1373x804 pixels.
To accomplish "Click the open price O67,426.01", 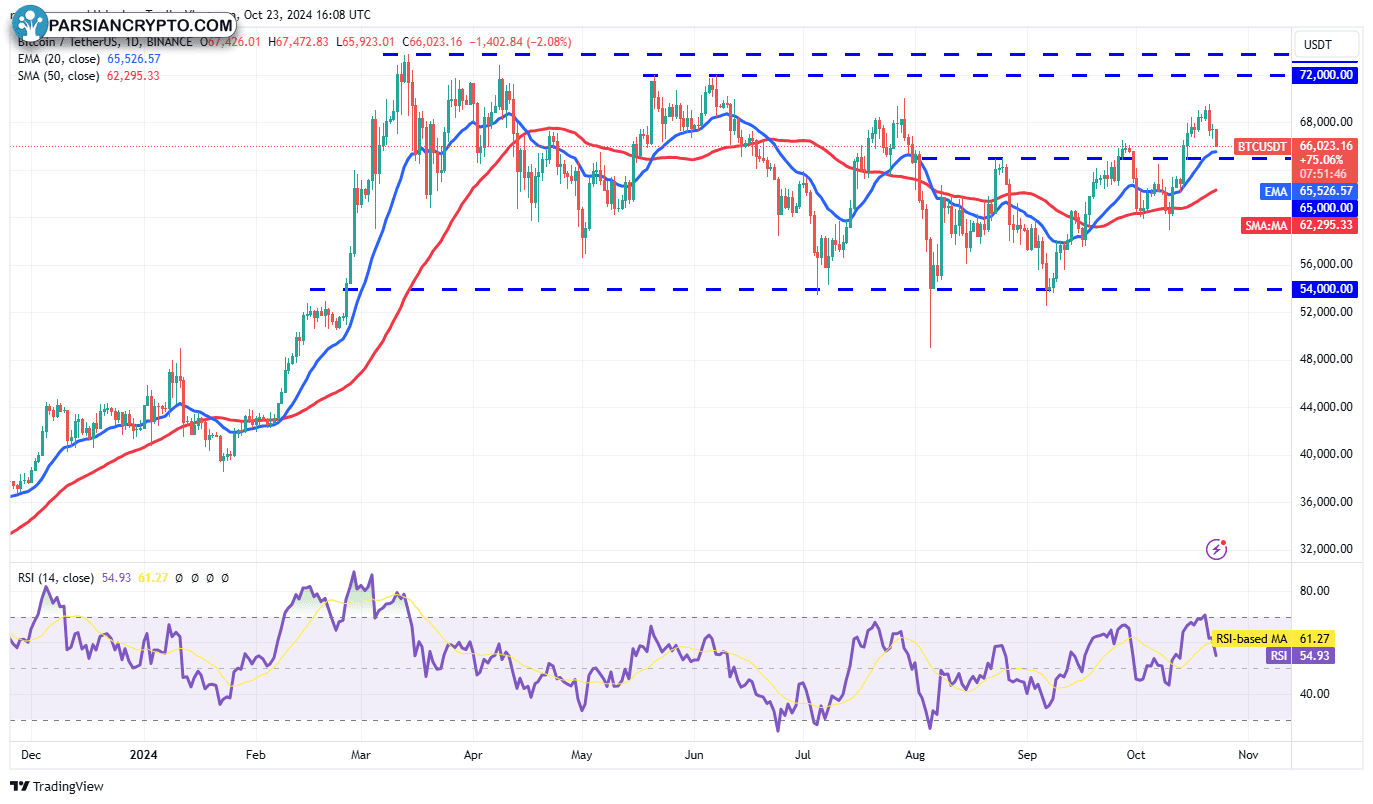I will [230, 42].
